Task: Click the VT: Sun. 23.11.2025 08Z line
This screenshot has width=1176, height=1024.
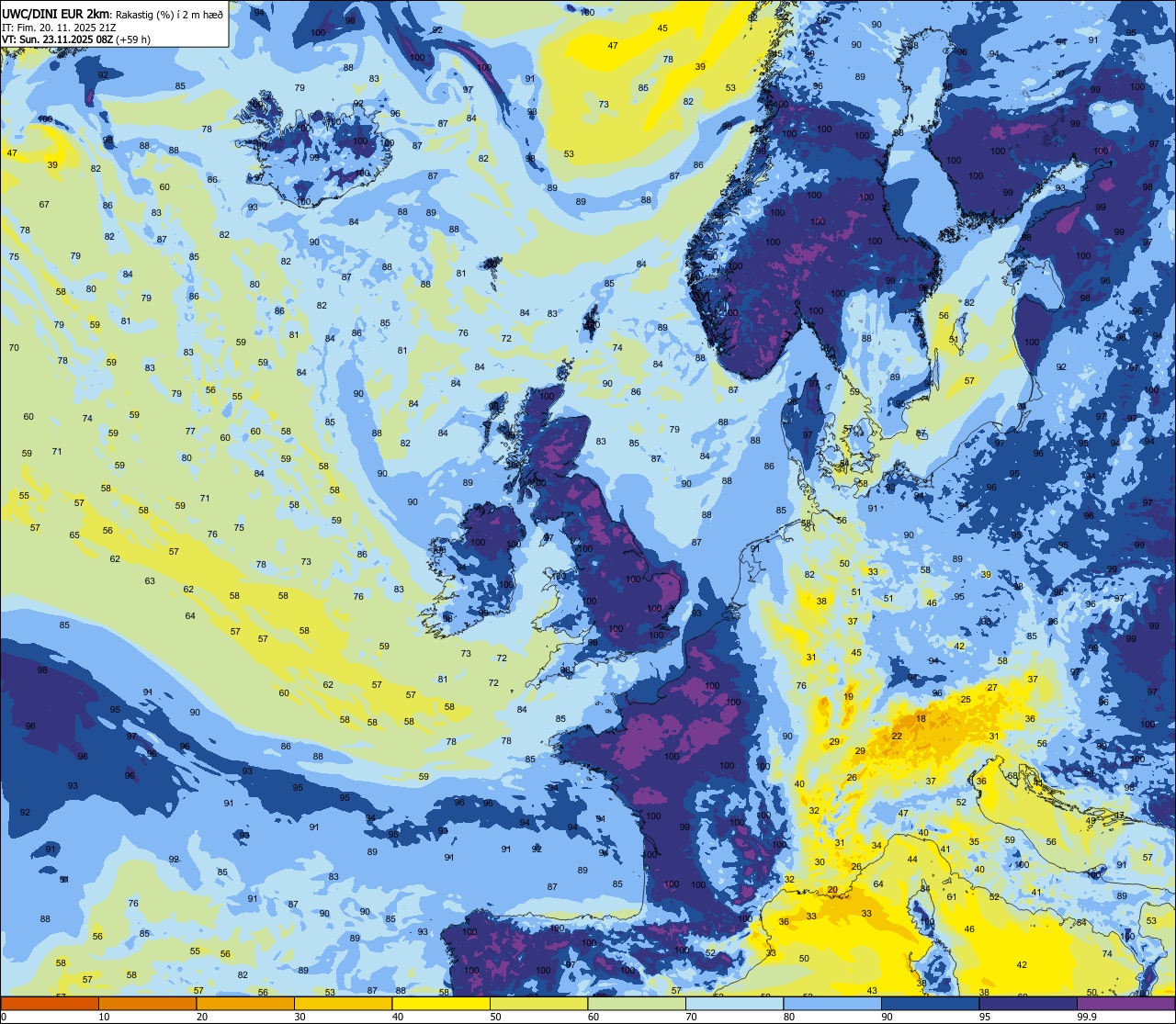Action: 76,39
